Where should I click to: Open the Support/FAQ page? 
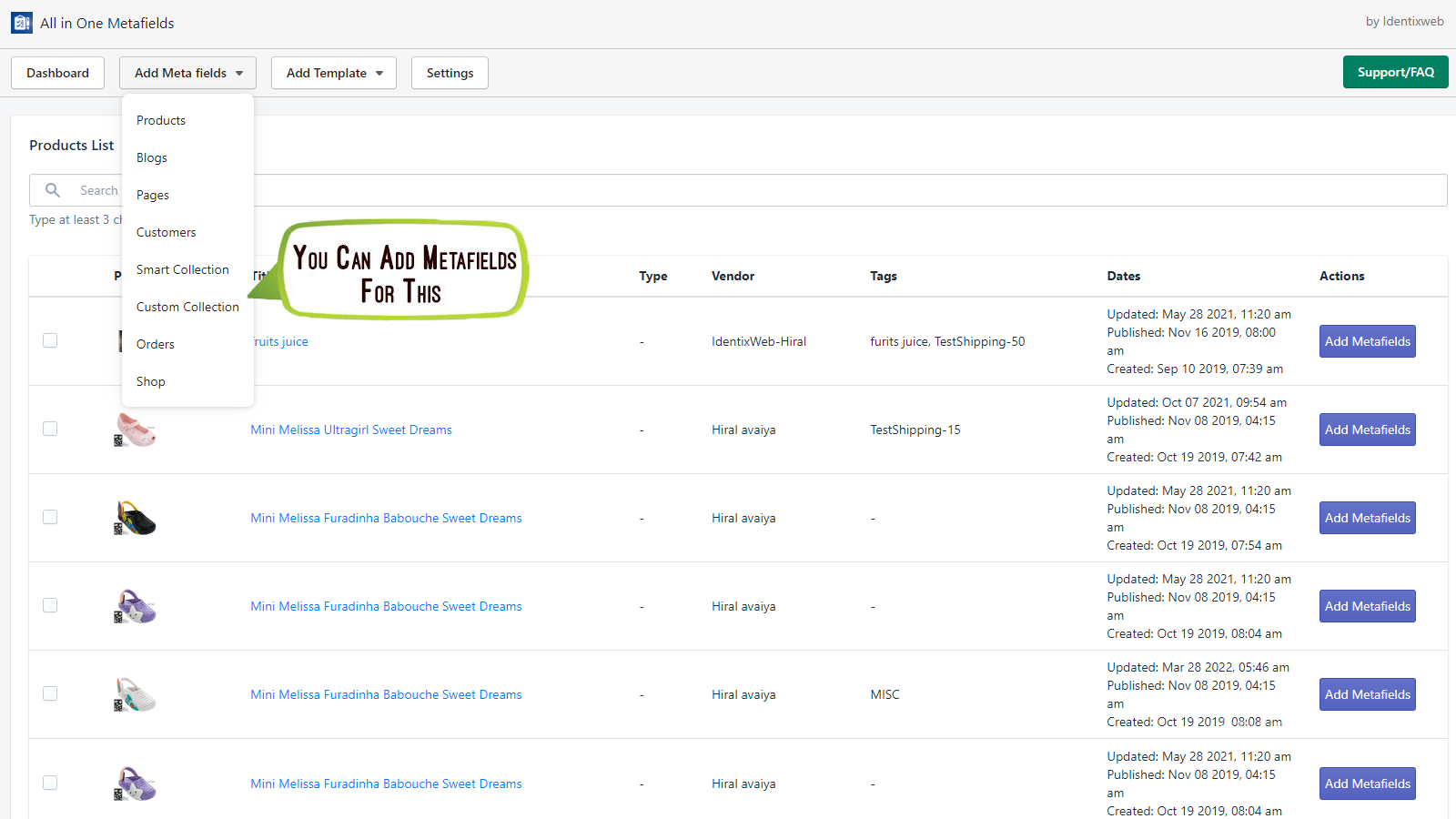coord(1395,72)
